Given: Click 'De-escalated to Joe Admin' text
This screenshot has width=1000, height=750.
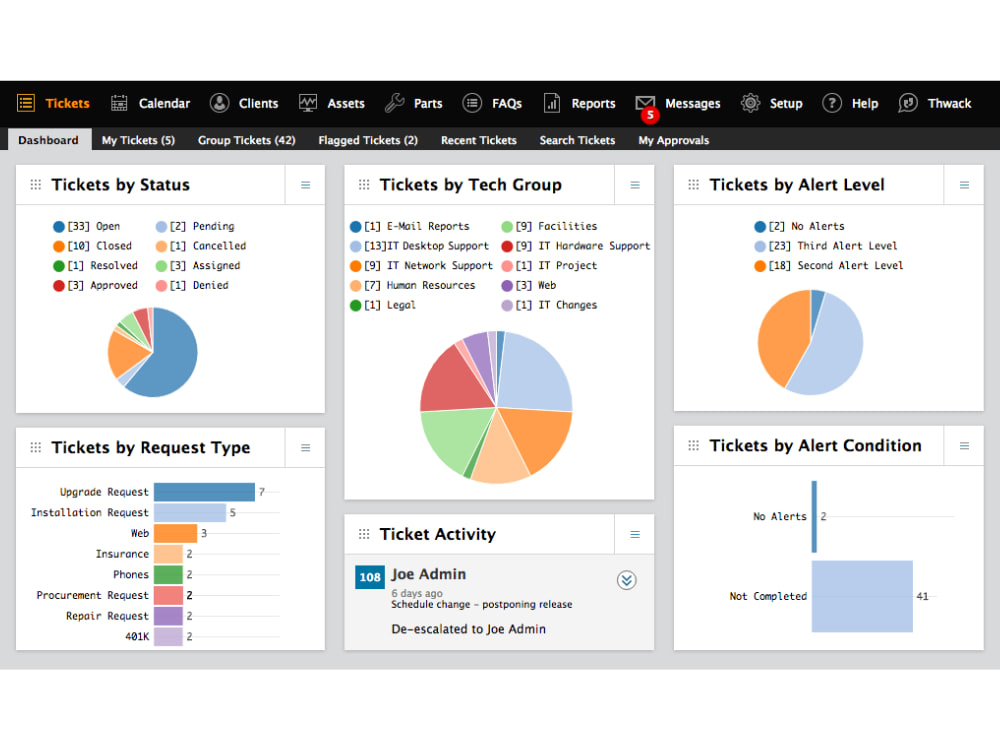Looking at the screenshot, I should 469,629.
